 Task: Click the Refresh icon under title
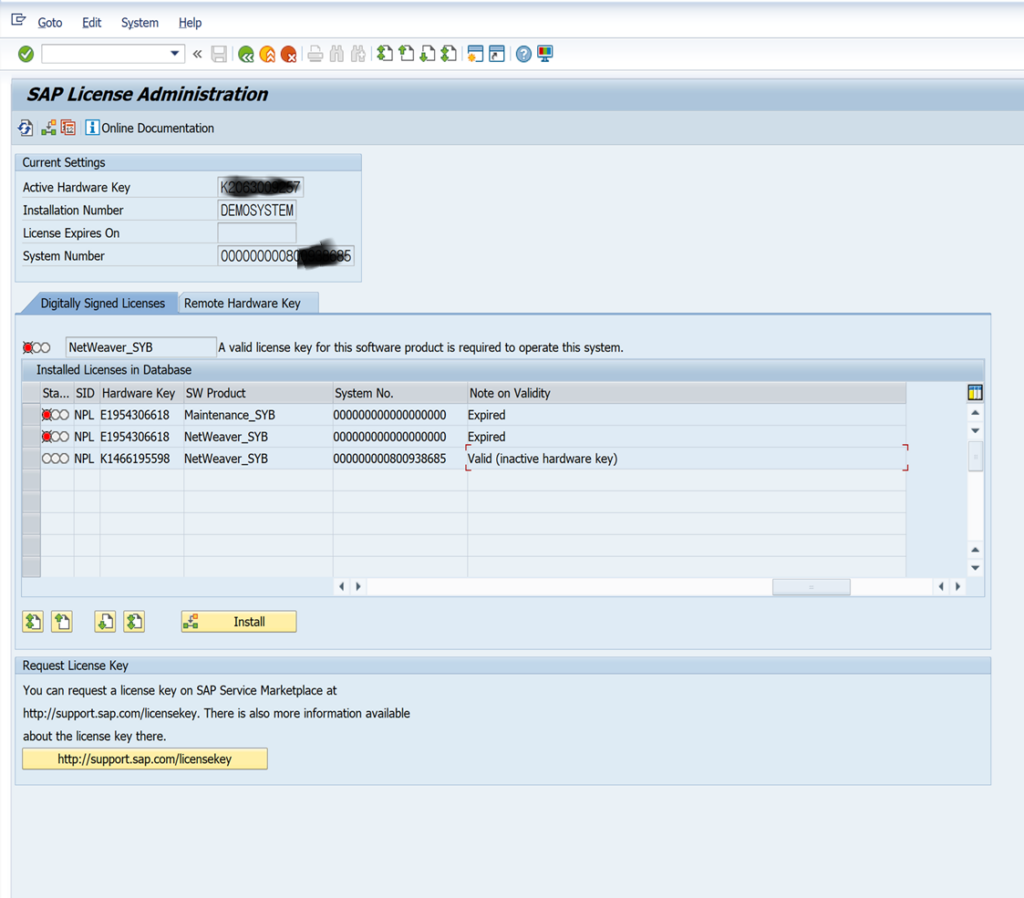click(25, 128)
